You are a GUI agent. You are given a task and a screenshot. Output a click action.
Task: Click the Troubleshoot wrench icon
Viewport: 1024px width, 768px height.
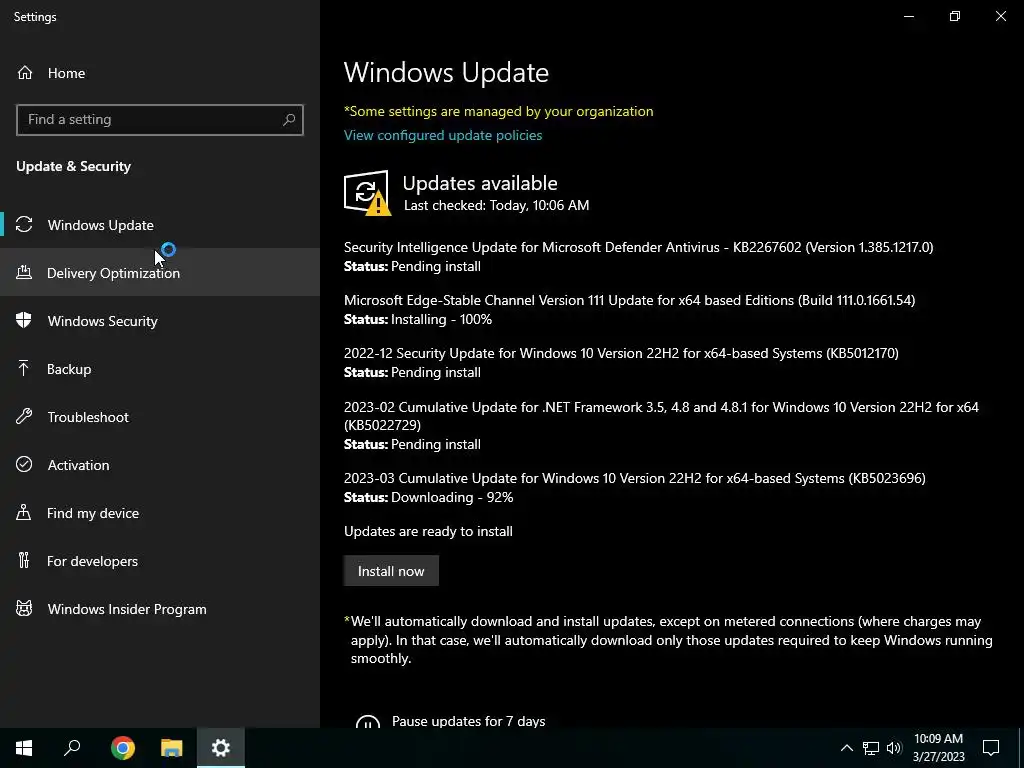24,417
